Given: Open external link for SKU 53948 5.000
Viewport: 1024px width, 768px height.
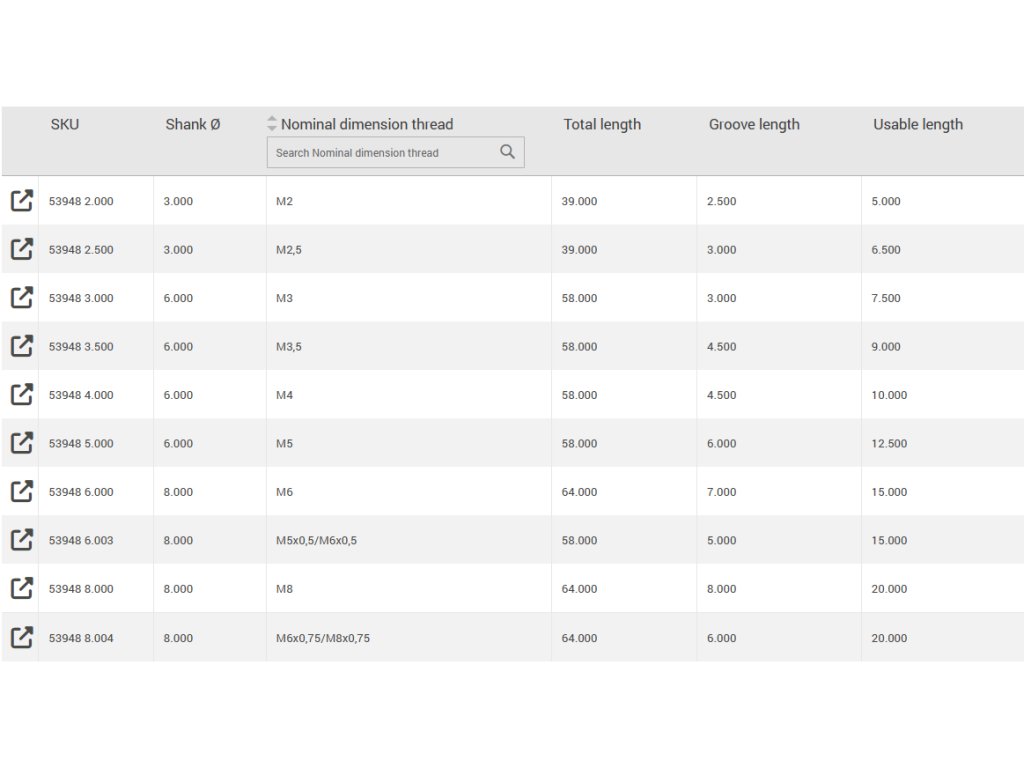Looking at the screenshot, I should [x=21, y=443].
